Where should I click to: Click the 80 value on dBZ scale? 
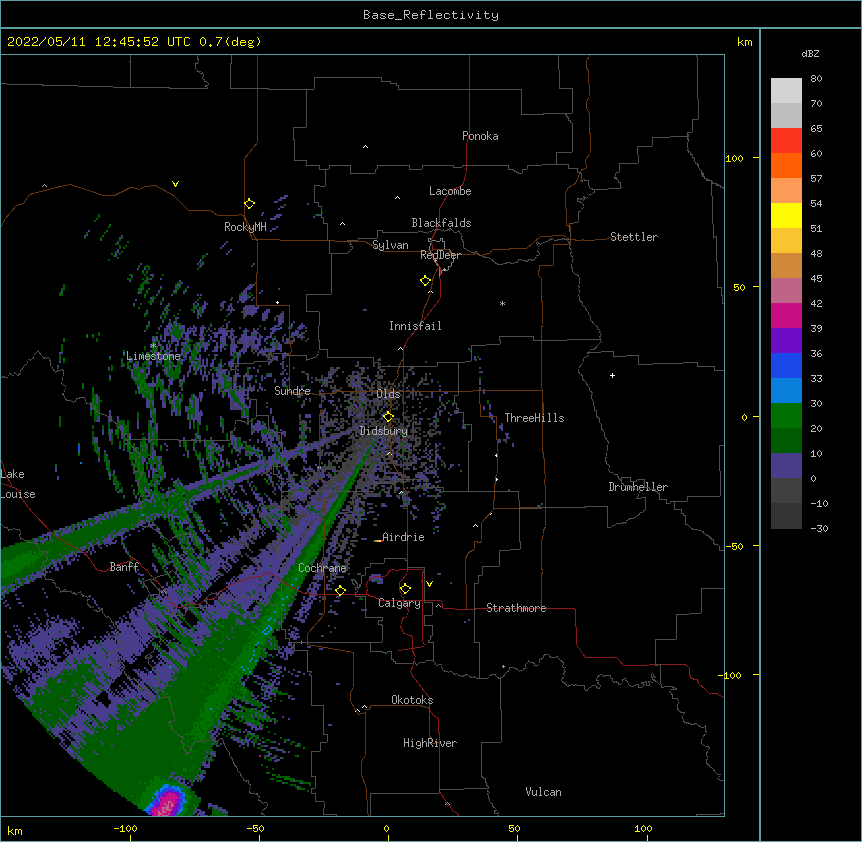pyautogui.click(x=816, y=79)
